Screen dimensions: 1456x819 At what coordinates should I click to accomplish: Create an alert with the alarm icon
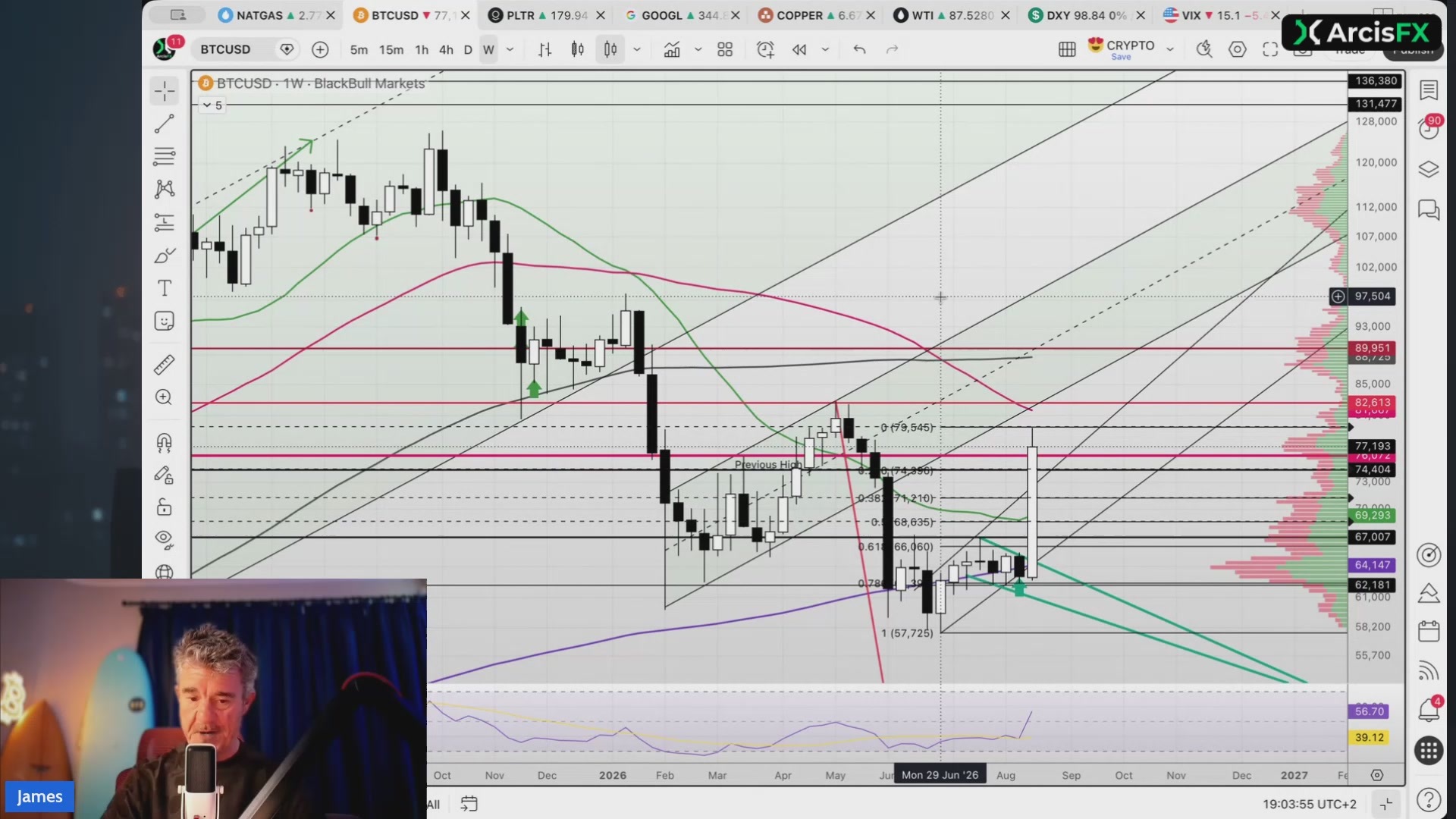[765, 50]
